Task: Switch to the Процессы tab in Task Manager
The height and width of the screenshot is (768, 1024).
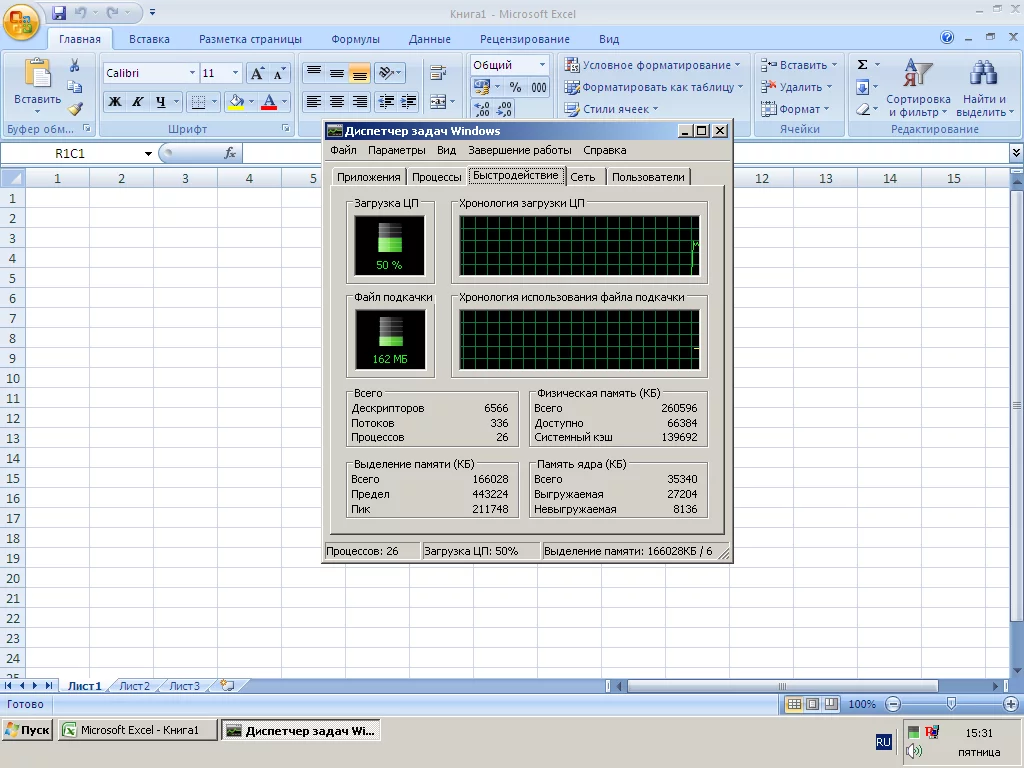Action: click(436, 177)
